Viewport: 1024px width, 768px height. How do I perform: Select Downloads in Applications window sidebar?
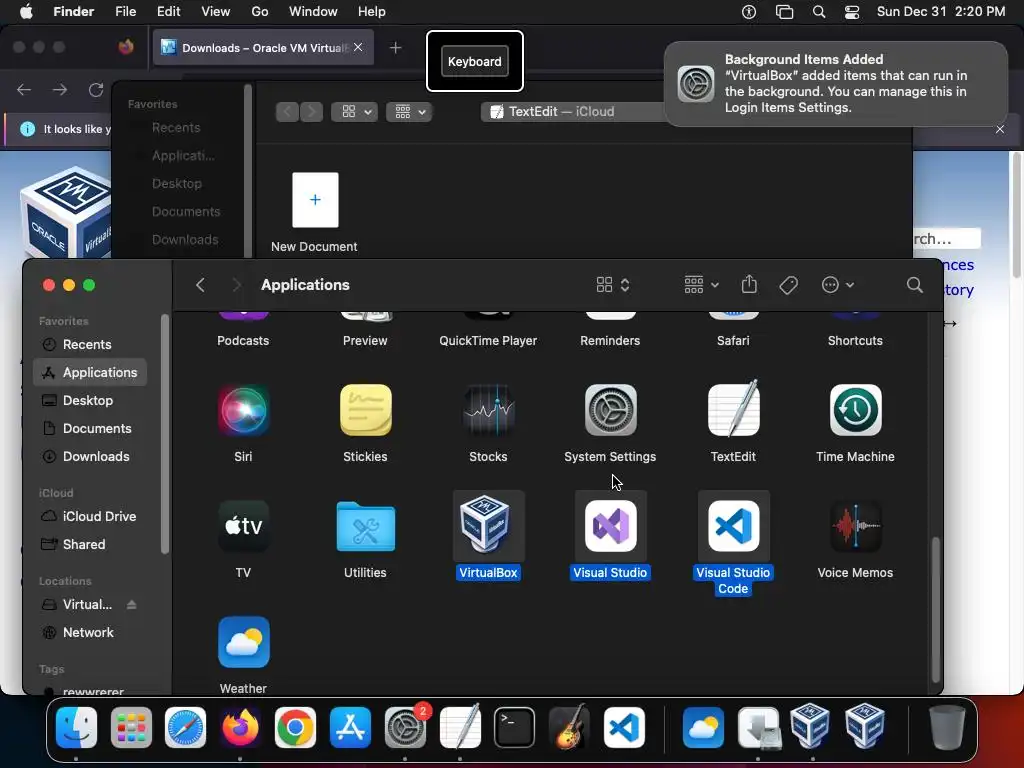90,456
